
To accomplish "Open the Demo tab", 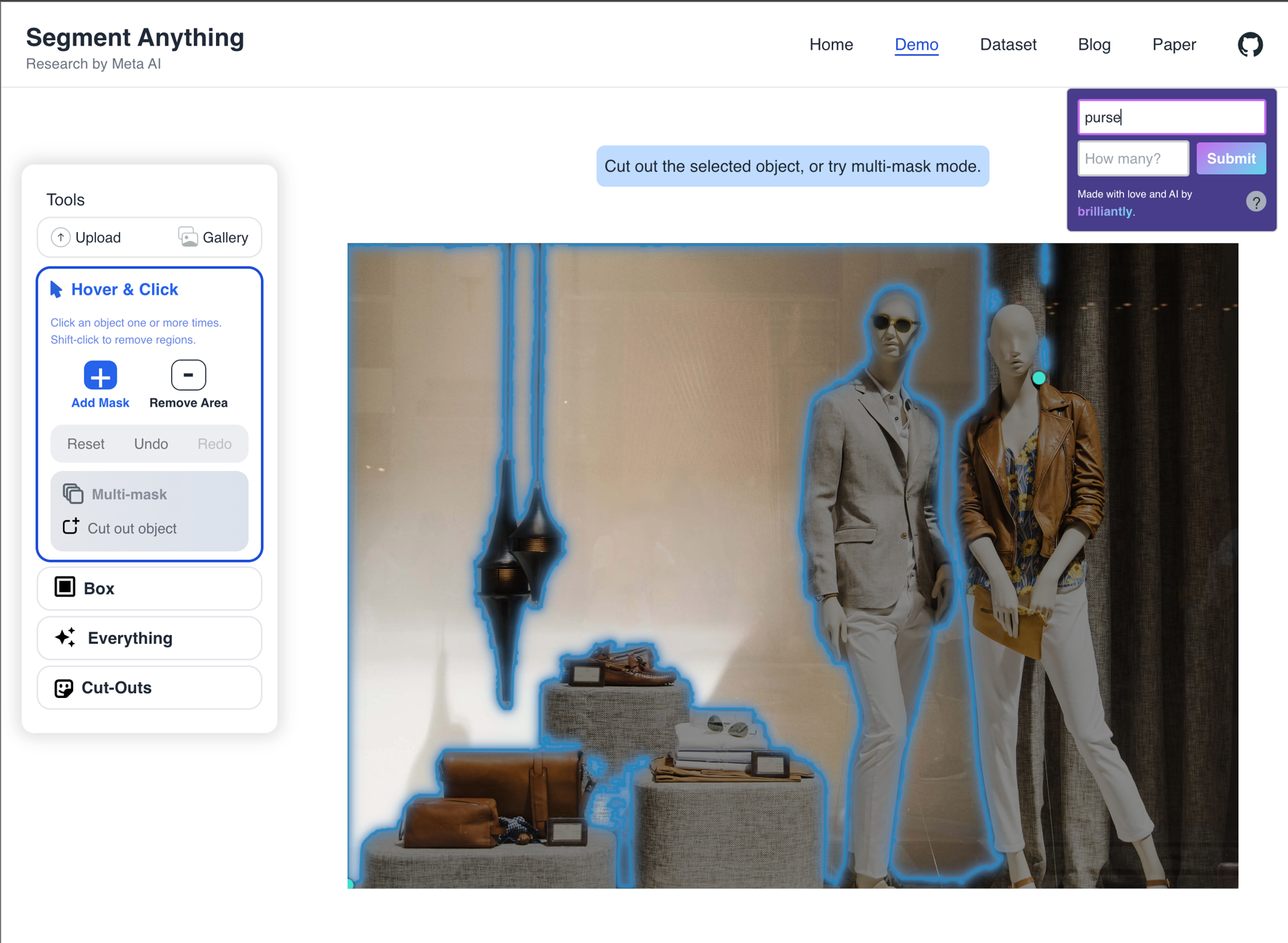I will pyautogui.click(x=916, y=44).
